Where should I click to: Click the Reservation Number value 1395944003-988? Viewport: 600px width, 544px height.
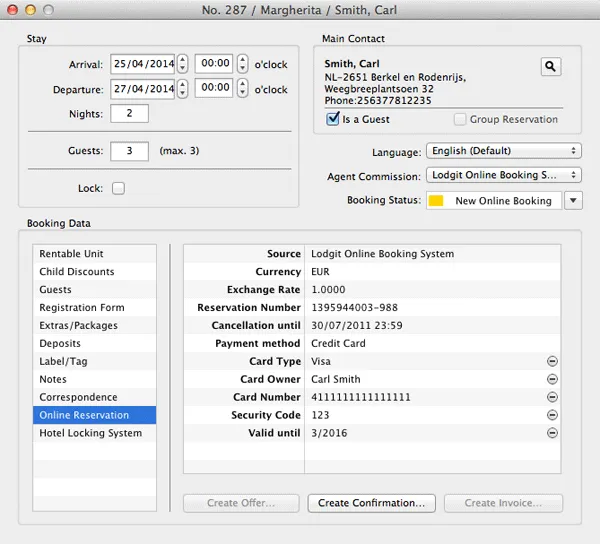[354, 308]
